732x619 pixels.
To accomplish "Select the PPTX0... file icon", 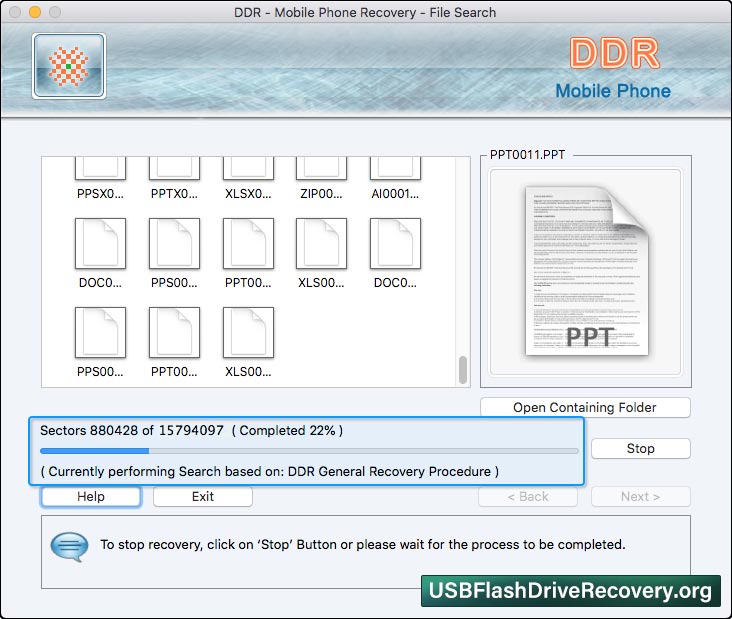I will tap(174, 169).
